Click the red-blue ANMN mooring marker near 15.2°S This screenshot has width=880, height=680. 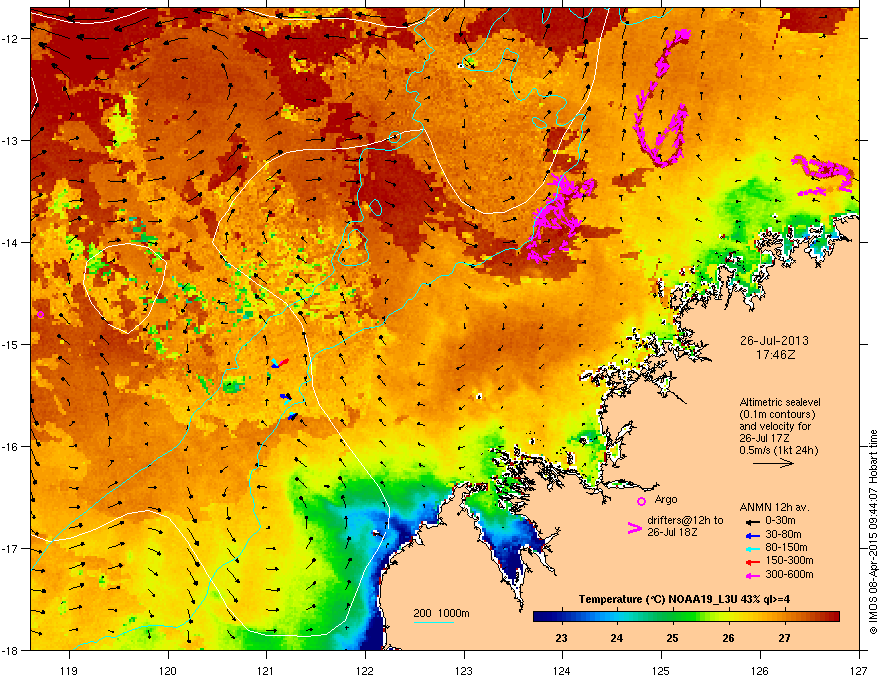[279, 363]
